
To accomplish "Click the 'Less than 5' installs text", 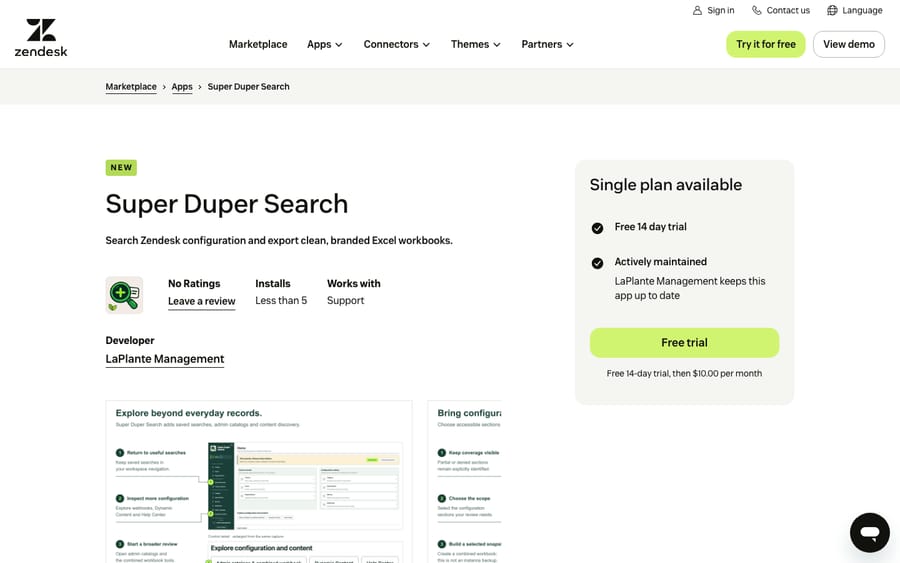I will click(281, 300).
